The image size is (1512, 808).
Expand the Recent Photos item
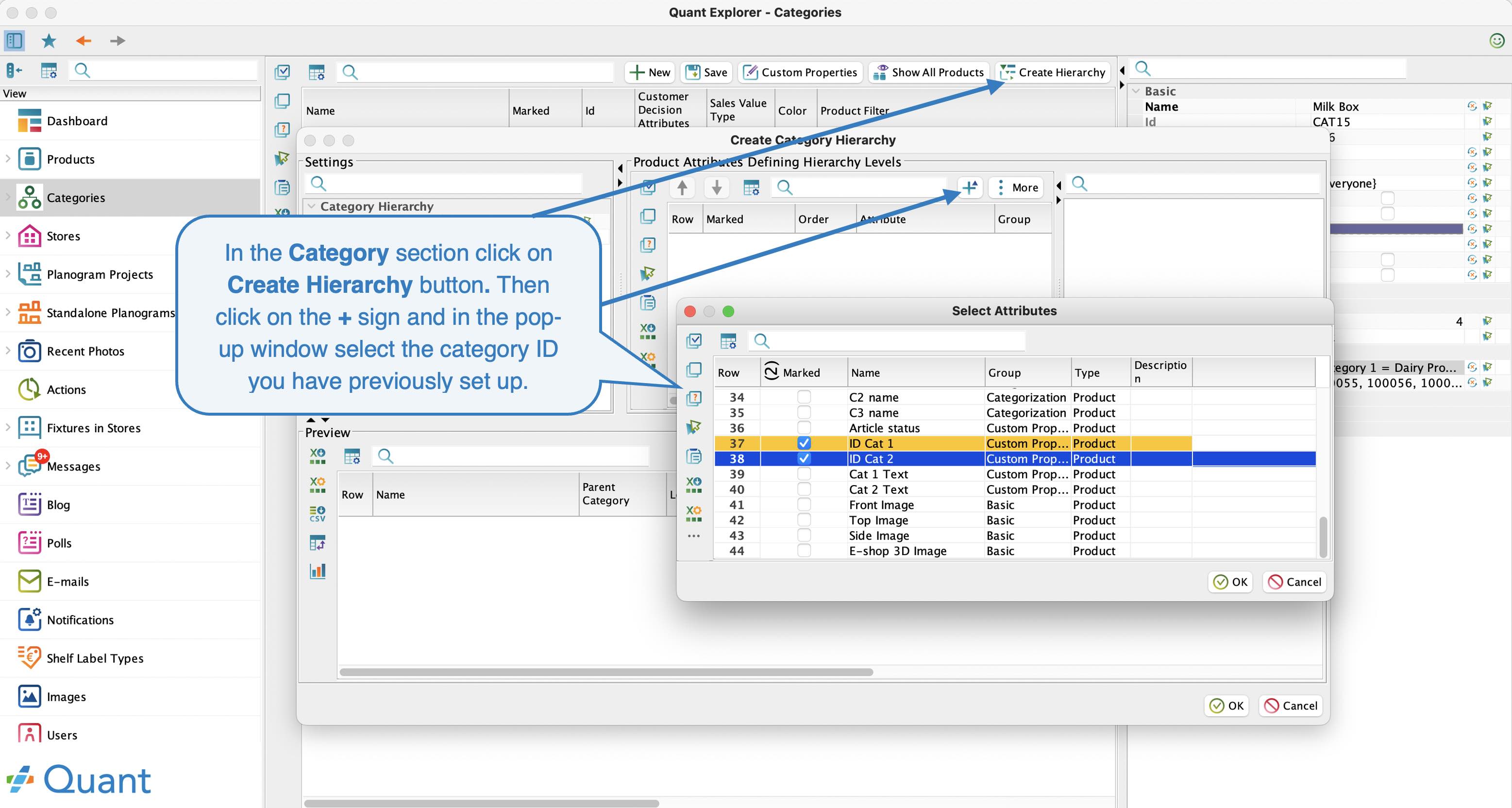coord(8,351)
